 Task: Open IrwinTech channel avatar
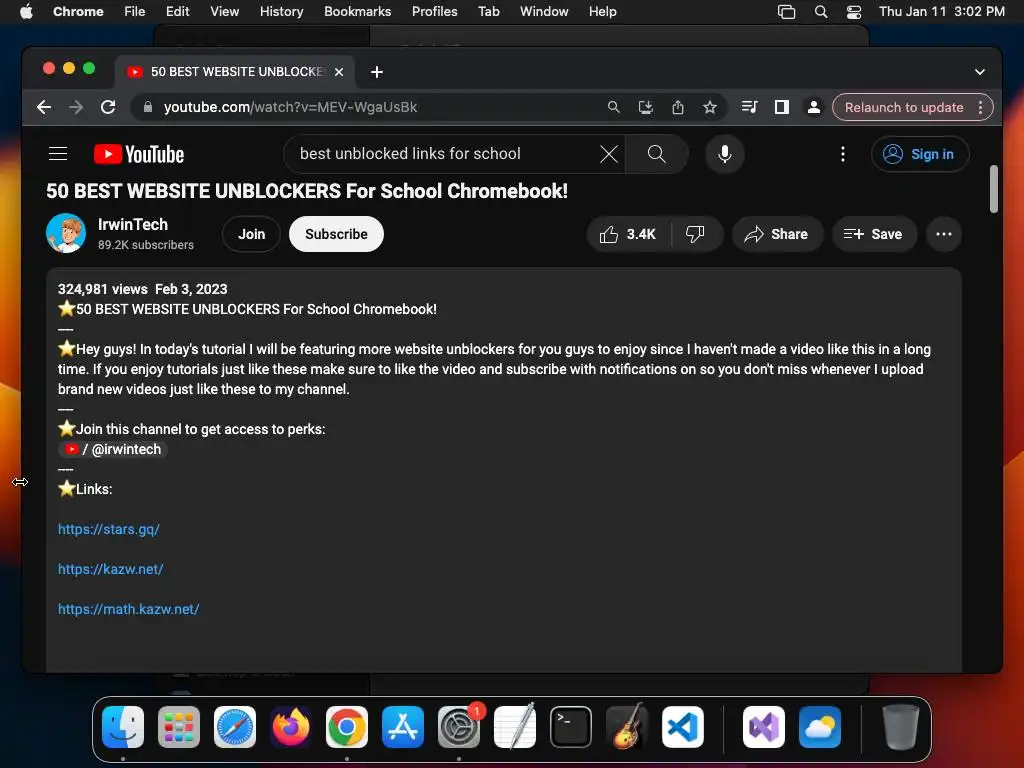point(66,233)
